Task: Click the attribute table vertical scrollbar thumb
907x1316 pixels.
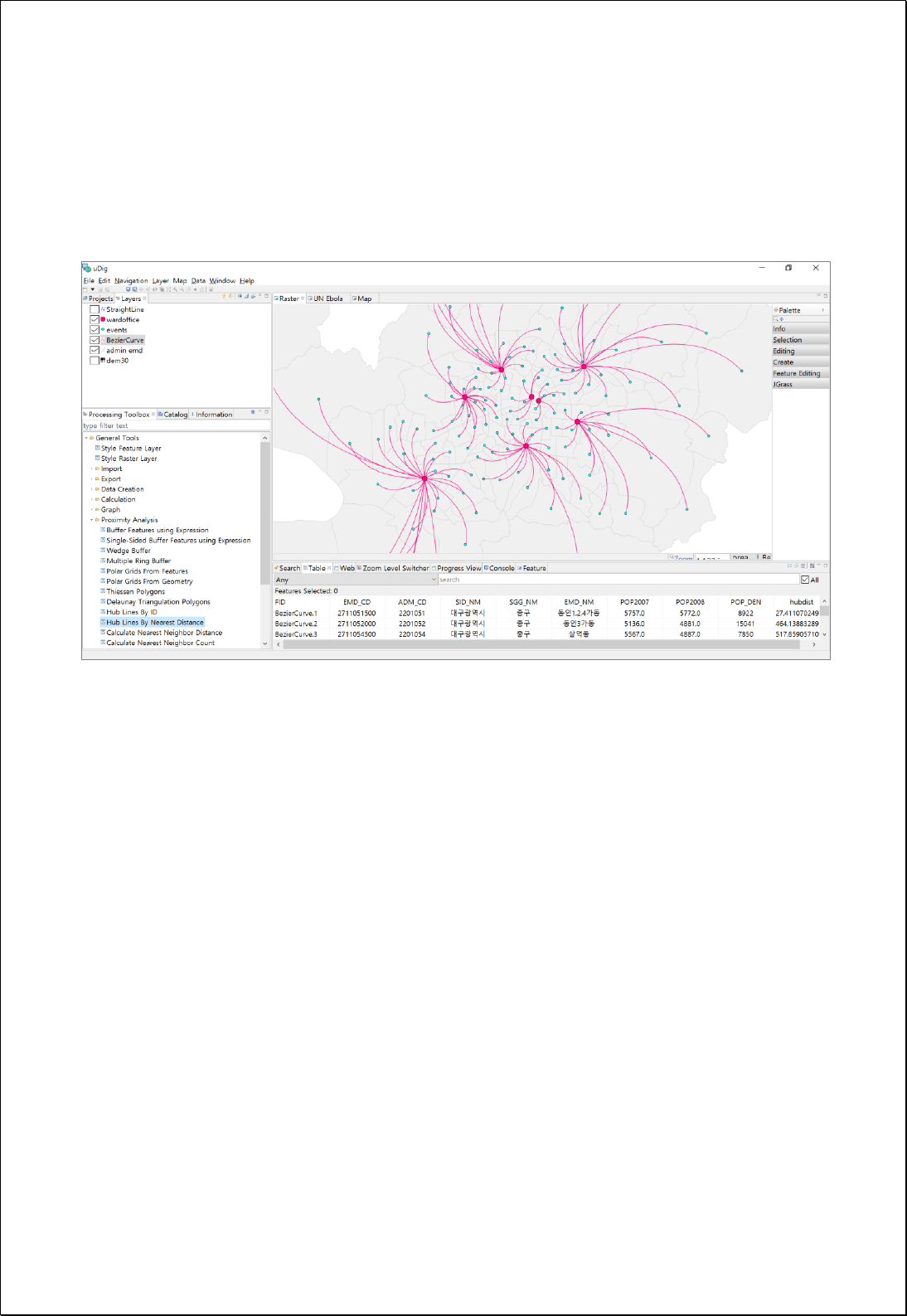Action: pos(824,609)
